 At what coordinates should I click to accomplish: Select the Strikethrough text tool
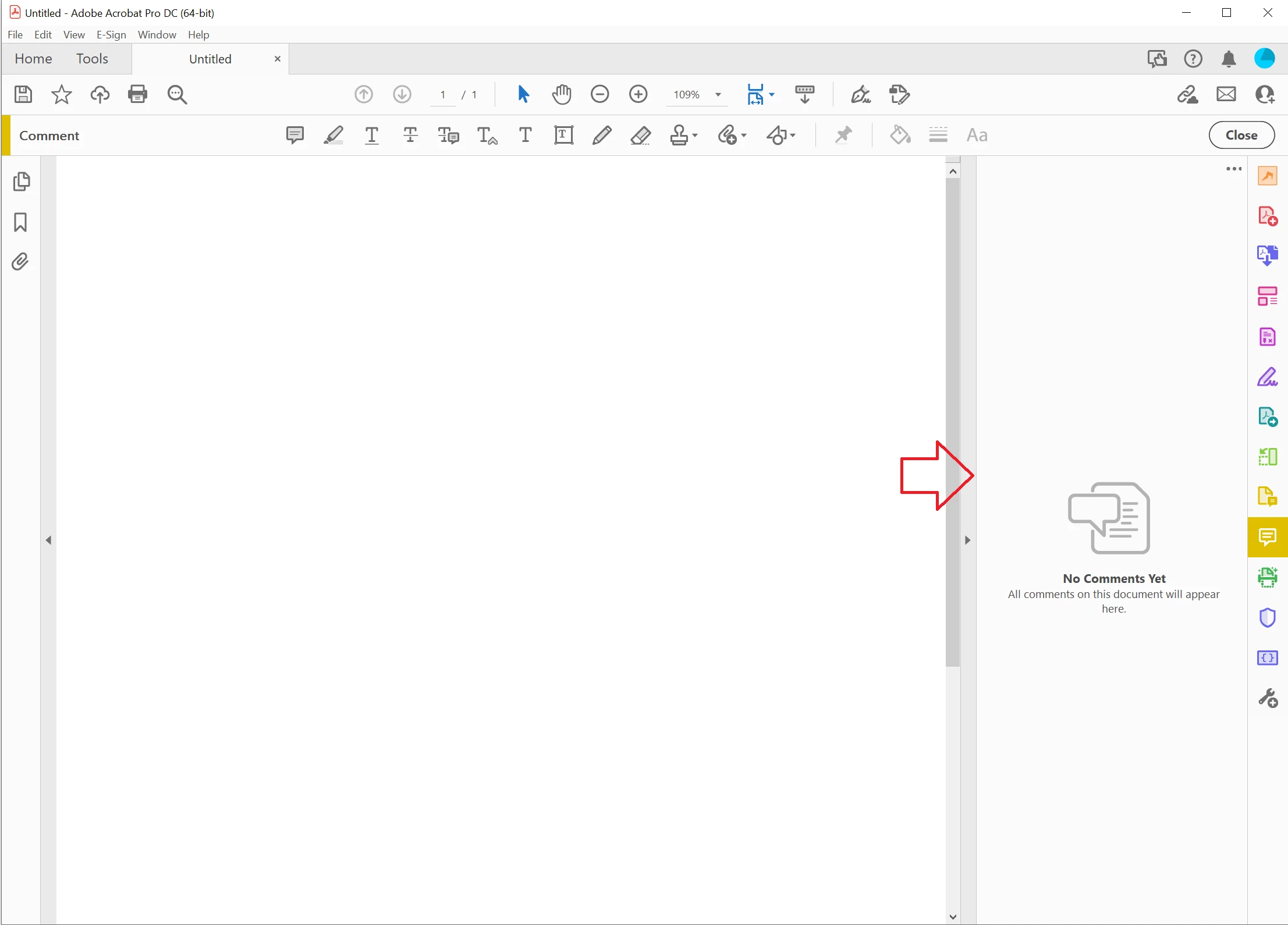click(410, 135)
